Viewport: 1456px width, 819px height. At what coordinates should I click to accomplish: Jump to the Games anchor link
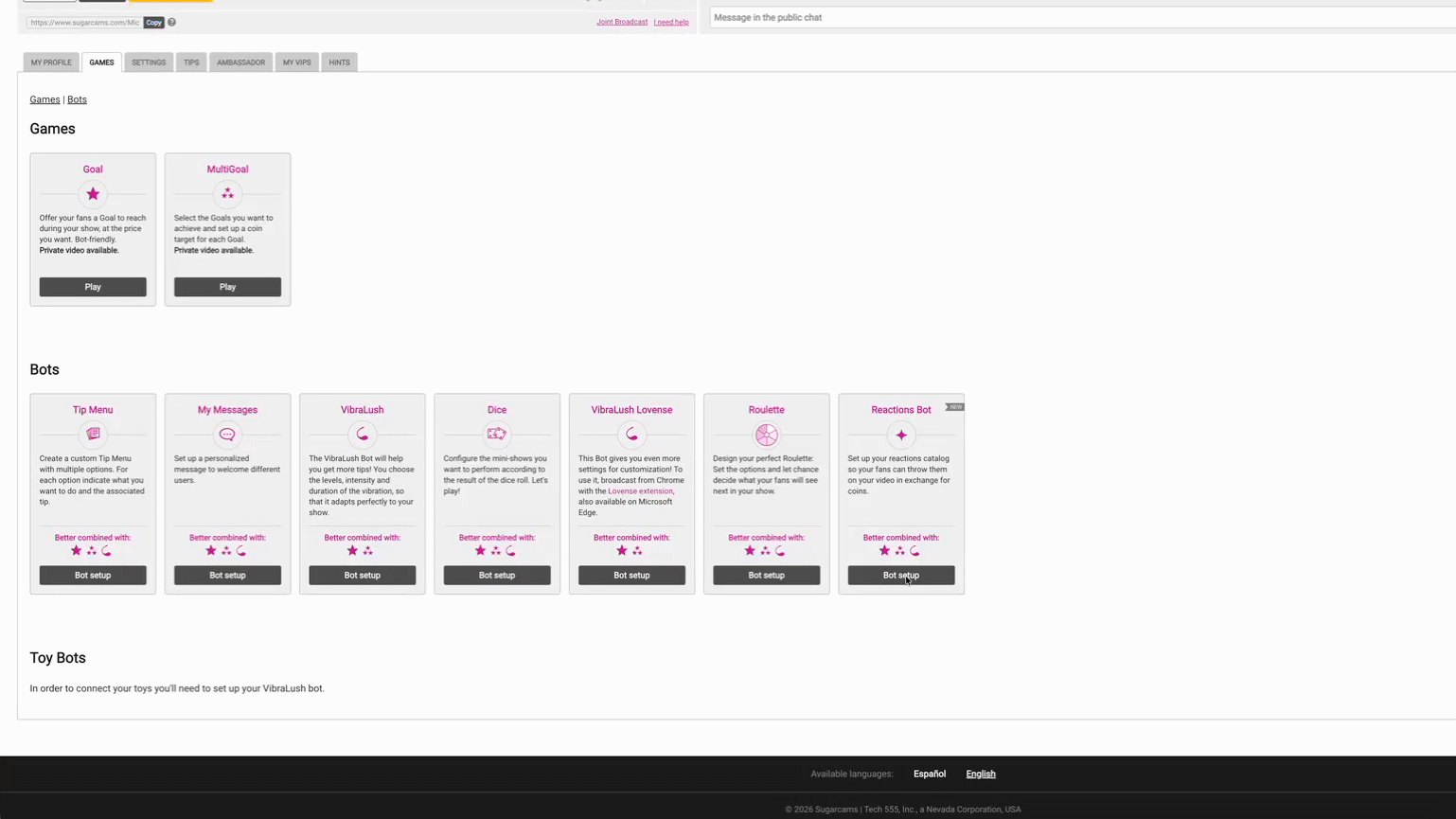point(44,99)
